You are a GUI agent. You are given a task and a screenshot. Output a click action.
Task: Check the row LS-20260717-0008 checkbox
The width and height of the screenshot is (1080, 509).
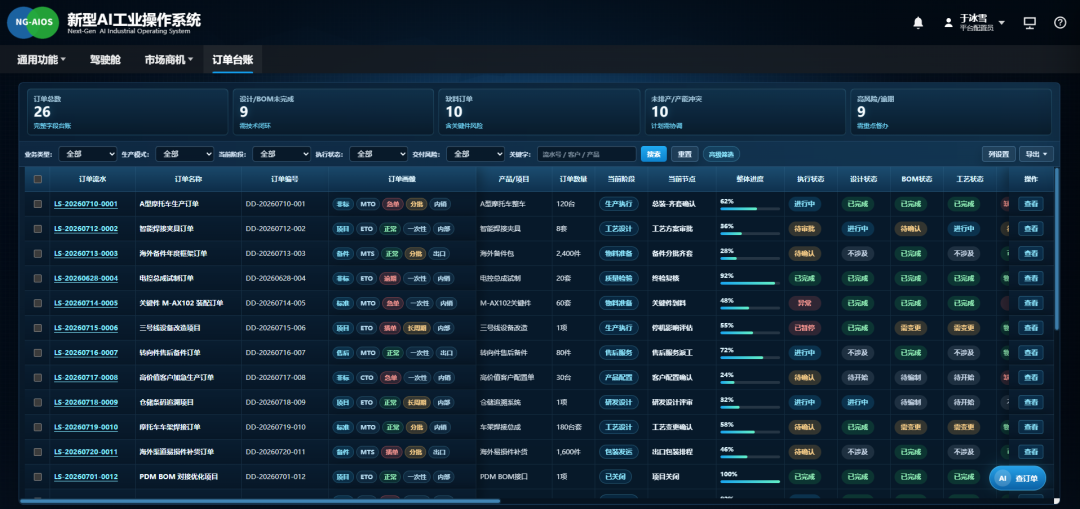tap(38, 377)
